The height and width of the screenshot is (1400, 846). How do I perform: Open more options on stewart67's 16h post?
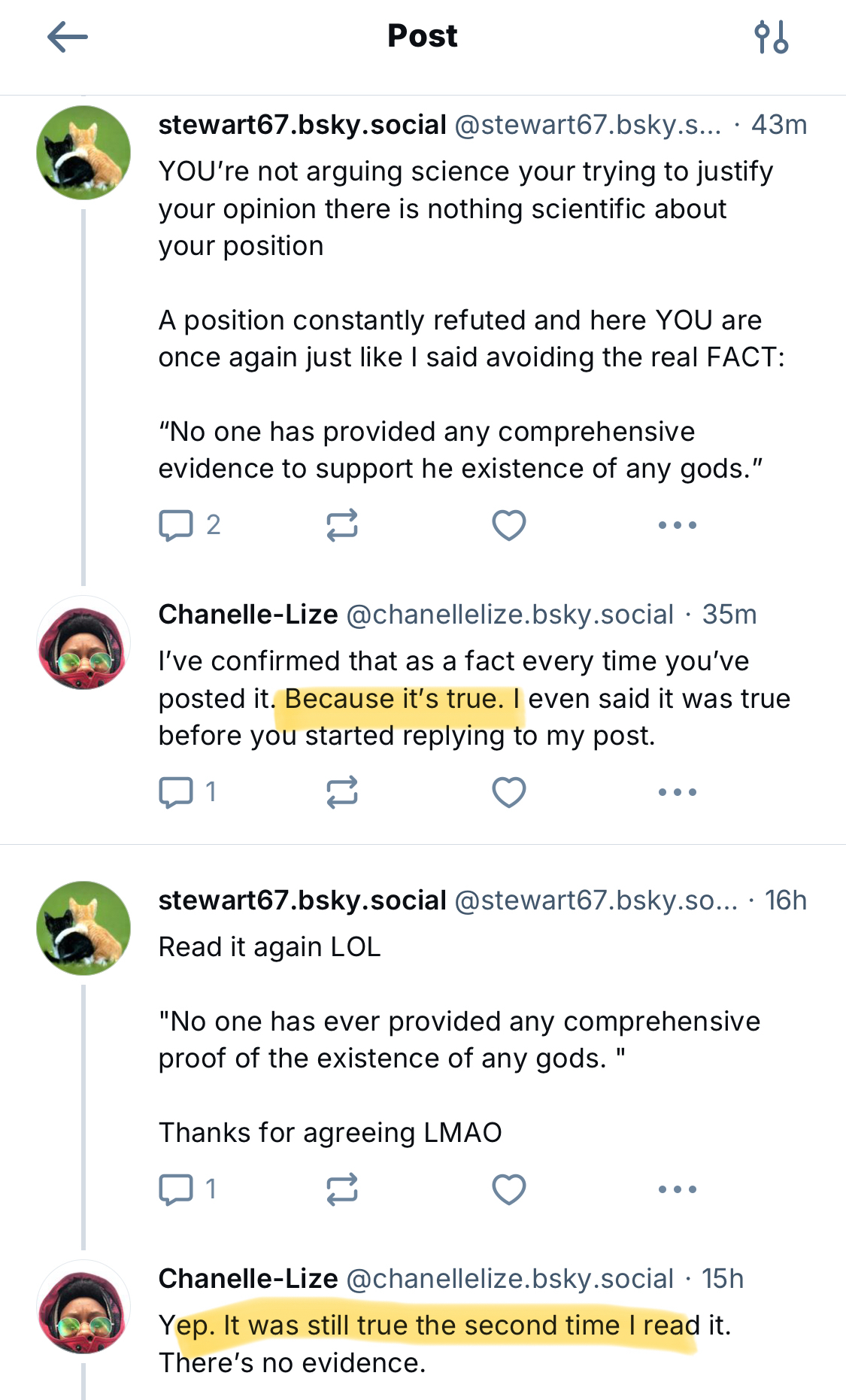click(678, 1189)
